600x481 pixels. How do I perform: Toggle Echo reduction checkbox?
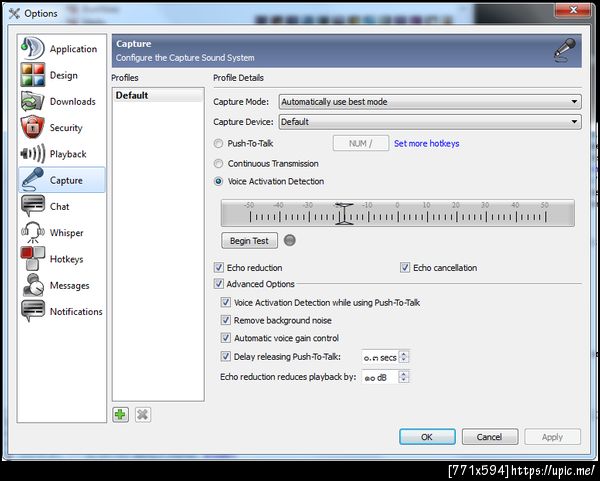click(218, 267)
